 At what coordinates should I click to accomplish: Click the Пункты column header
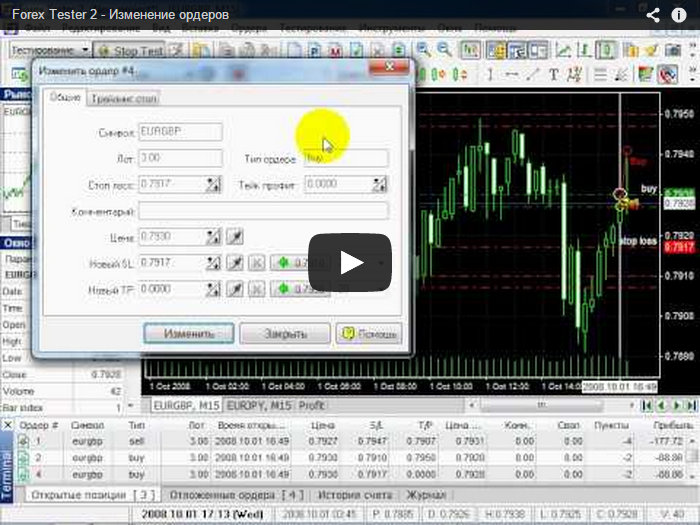pos(612,425)
